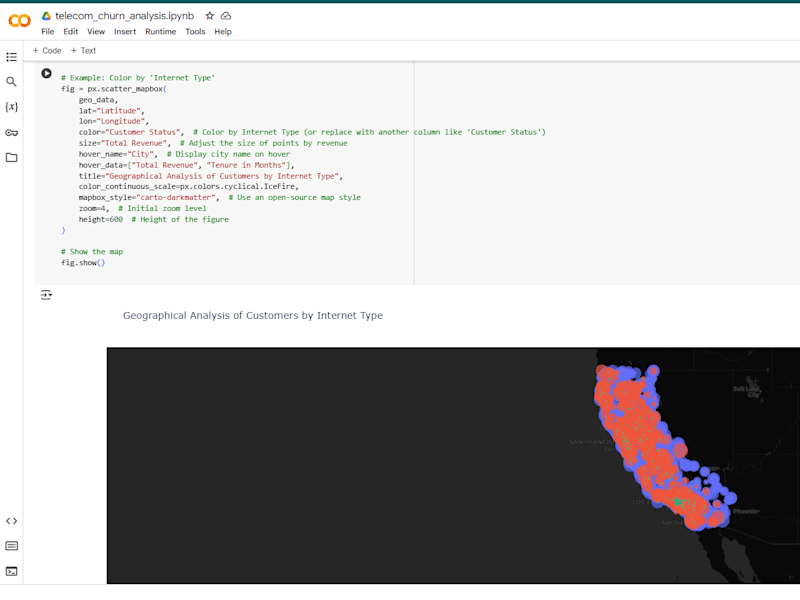Click the Phoenix map label
This screenshot has width=800, height=600.
746,511
